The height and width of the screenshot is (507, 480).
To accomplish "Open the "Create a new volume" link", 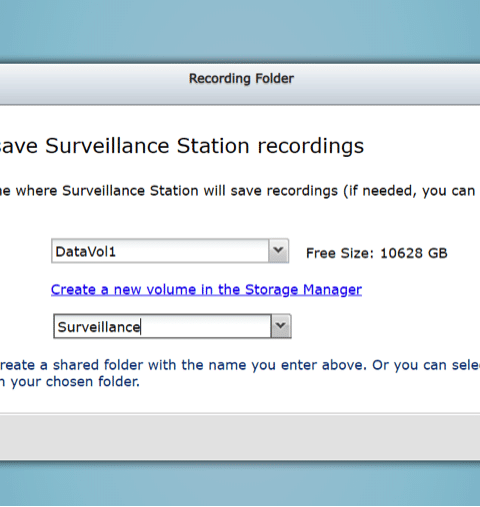I will (206, 290).
